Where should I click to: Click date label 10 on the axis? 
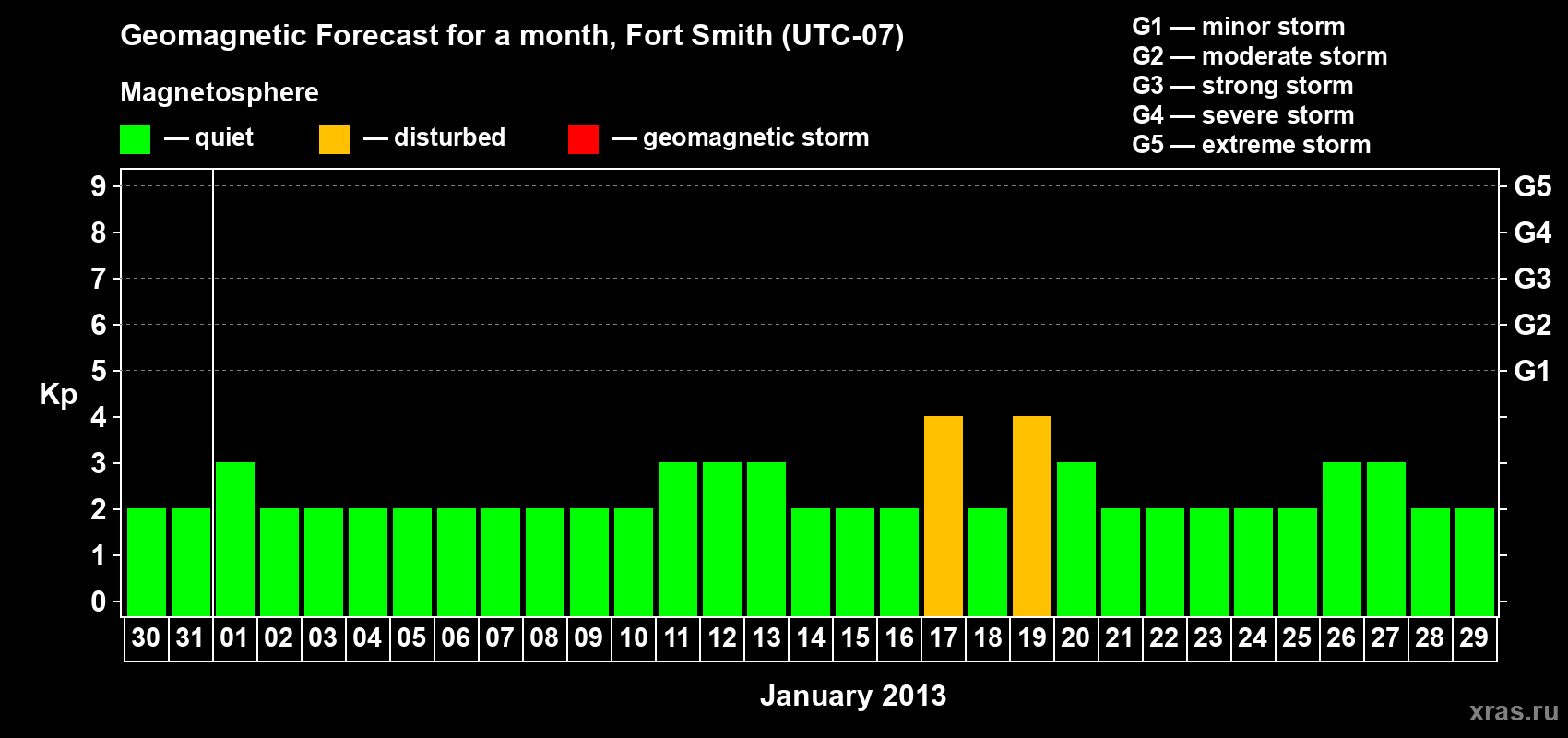point(633,637)
